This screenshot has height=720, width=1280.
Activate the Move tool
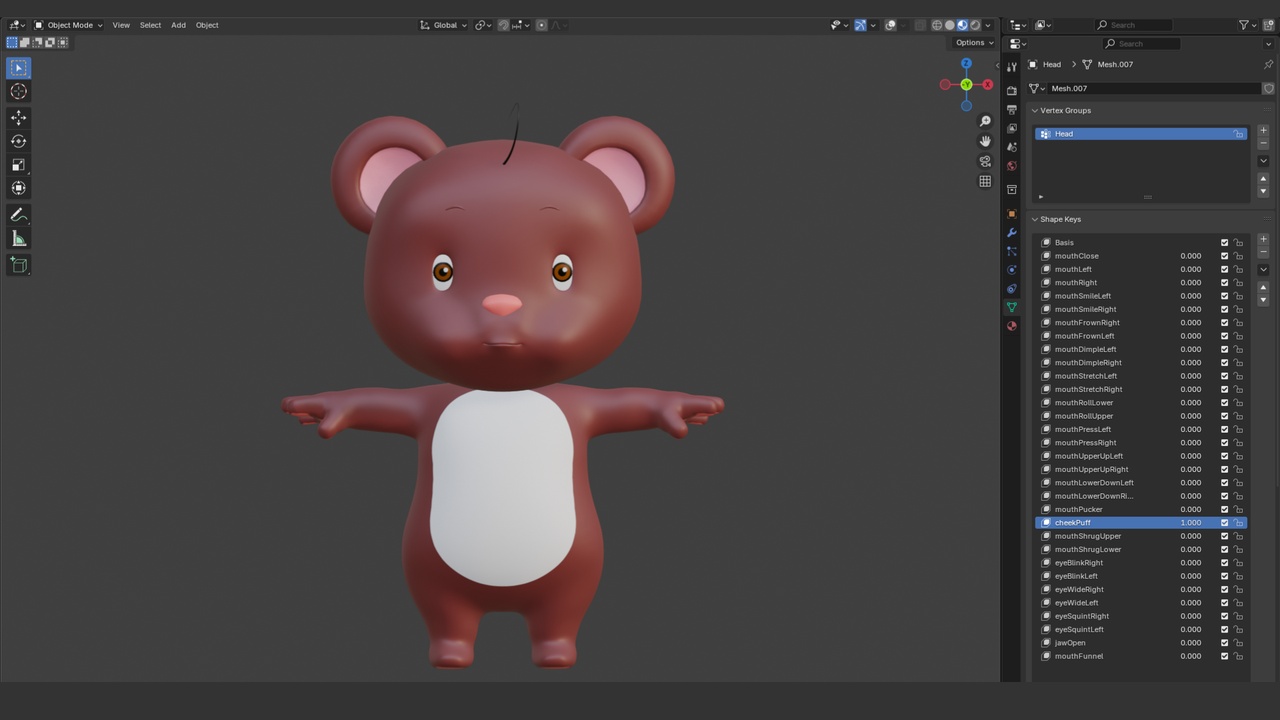pos(19,118)
